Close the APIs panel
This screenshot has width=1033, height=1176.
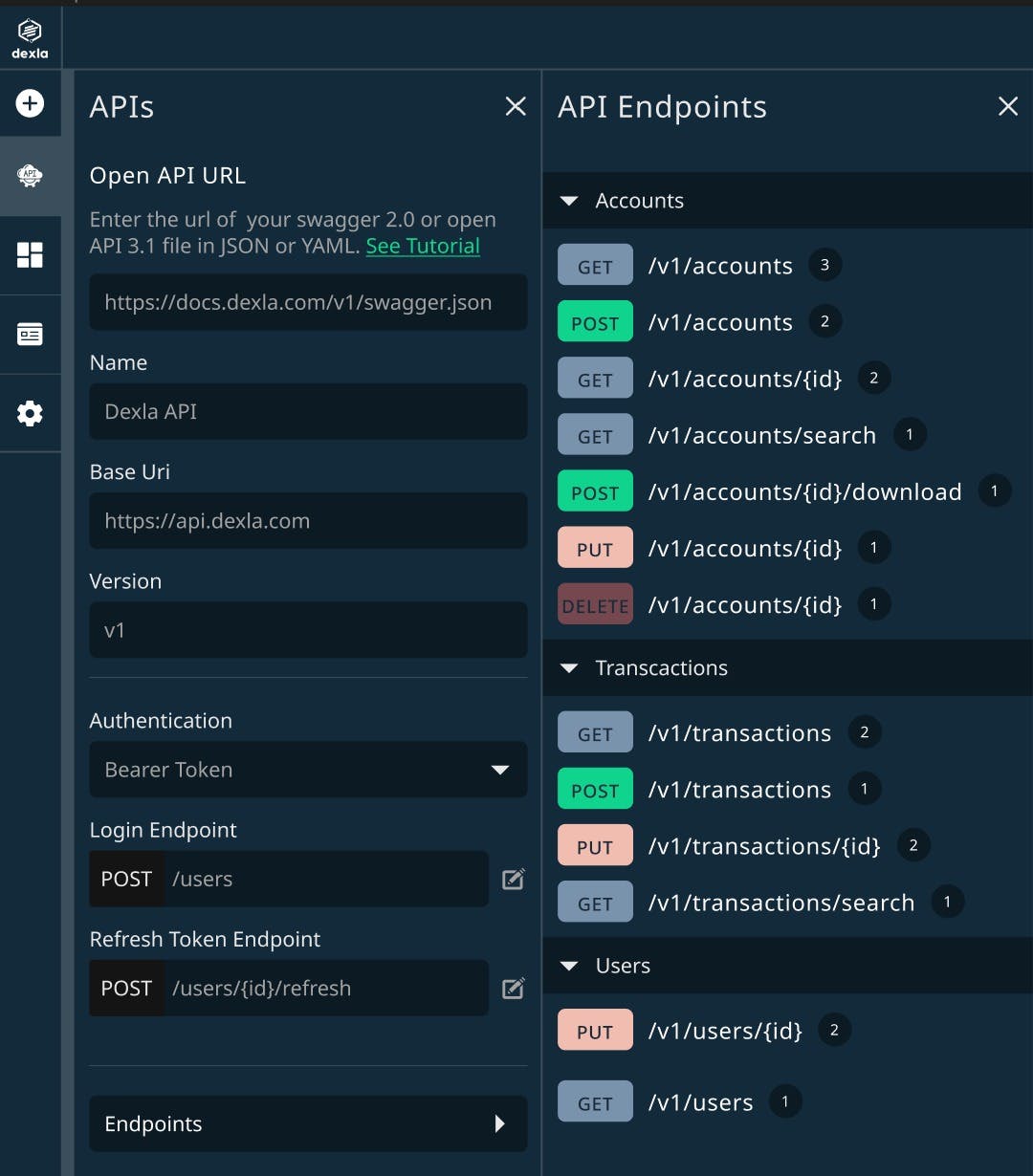pyautogui.click(x=516, y=106)
